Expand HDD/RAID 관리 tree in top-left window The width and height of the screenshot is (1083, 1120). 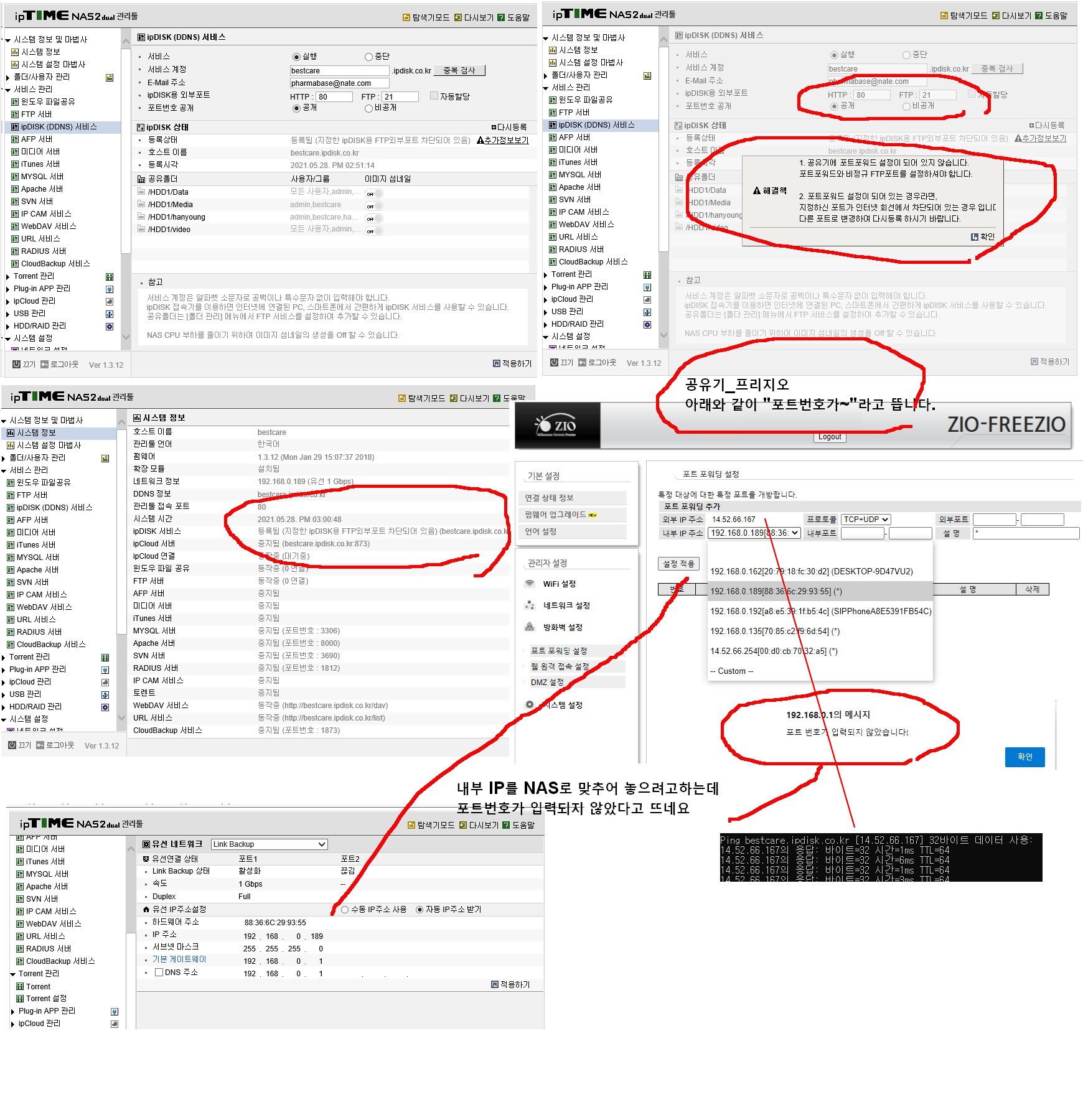(8, 327)
